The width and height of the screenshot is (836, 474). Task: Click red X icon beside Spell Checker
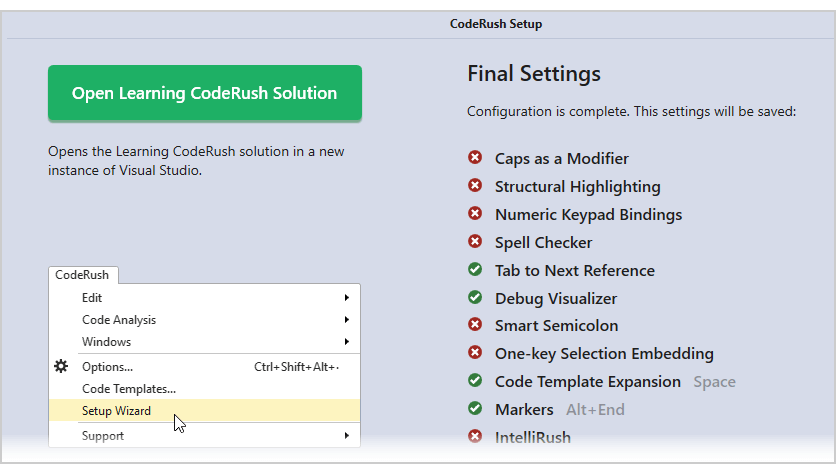(475, 242)
